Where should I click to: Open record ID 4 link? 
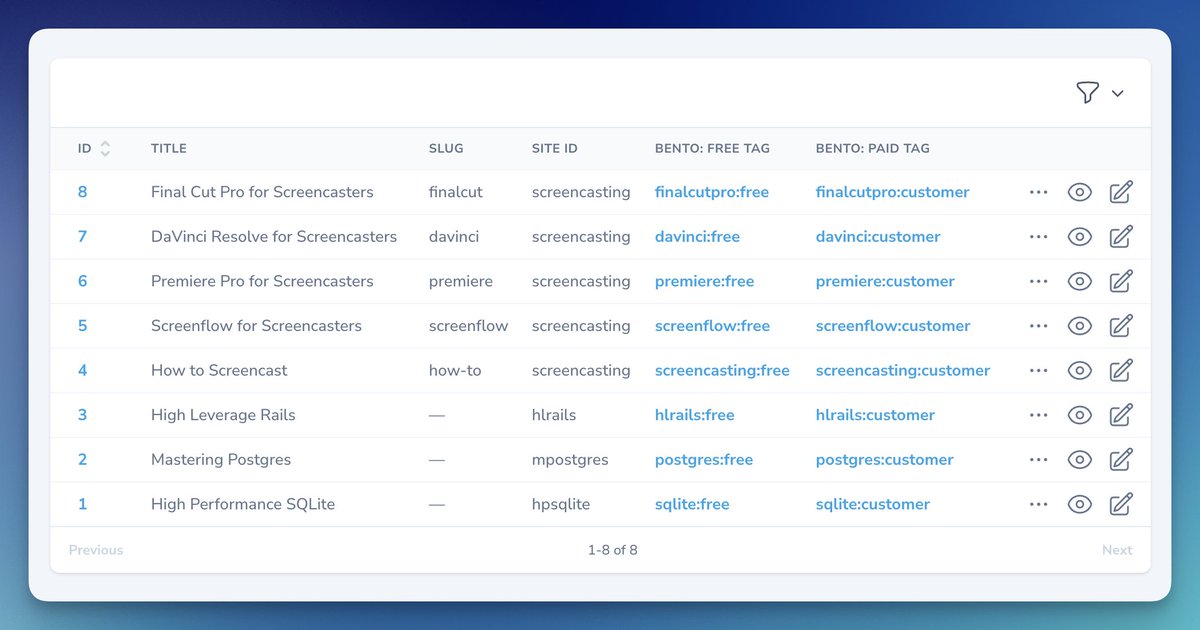click(83, 370)
